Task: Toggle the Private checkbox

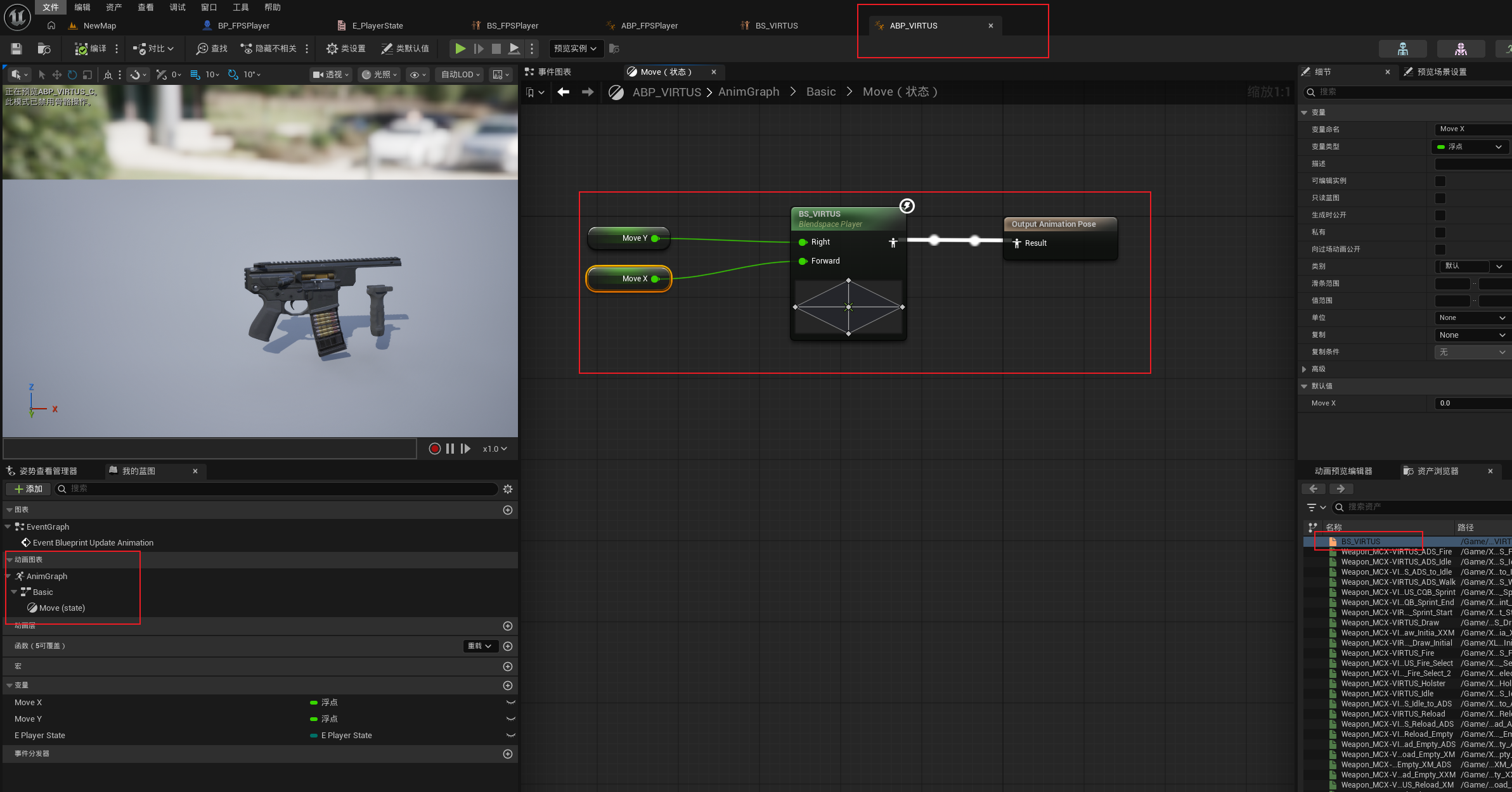Action: pos(1440,233)
